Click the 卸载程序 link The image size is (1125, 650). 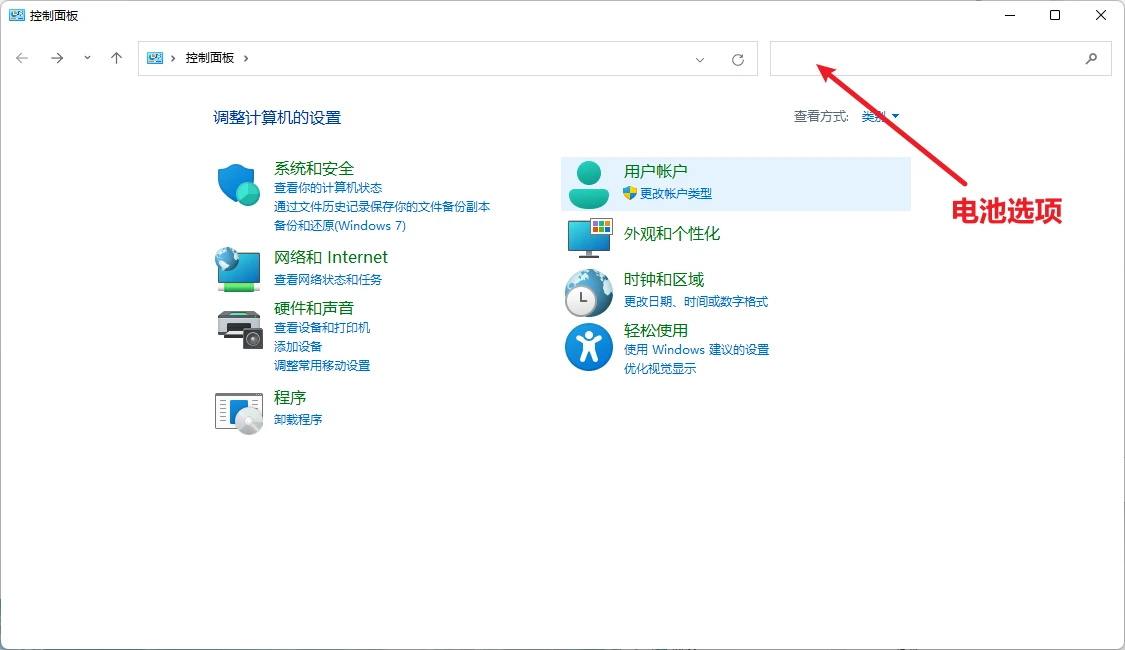pos(298,420)
